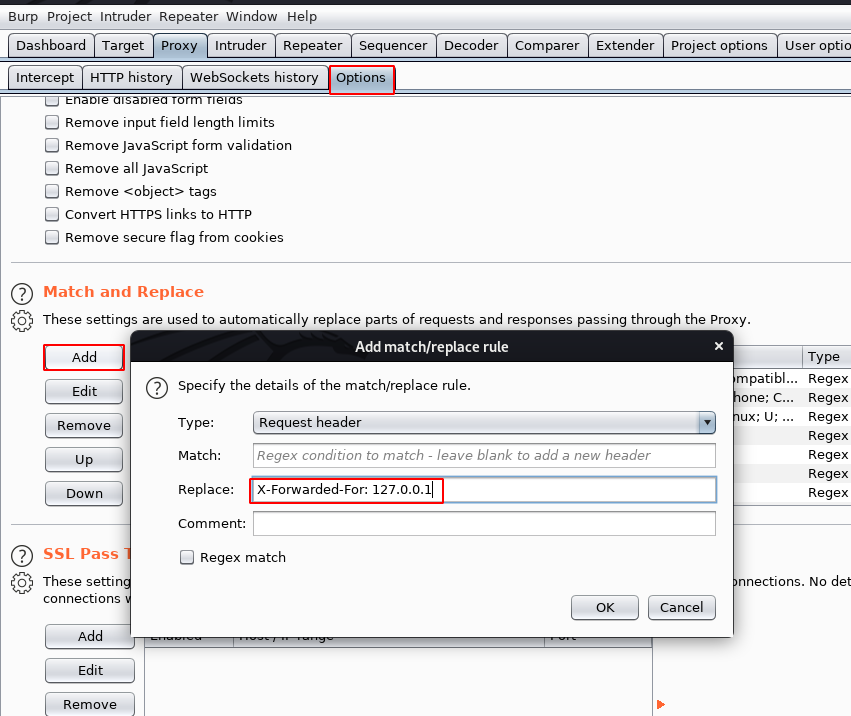Screen dimensions: 851x716
Task: Open the Help menu
Action: point(302,17)
